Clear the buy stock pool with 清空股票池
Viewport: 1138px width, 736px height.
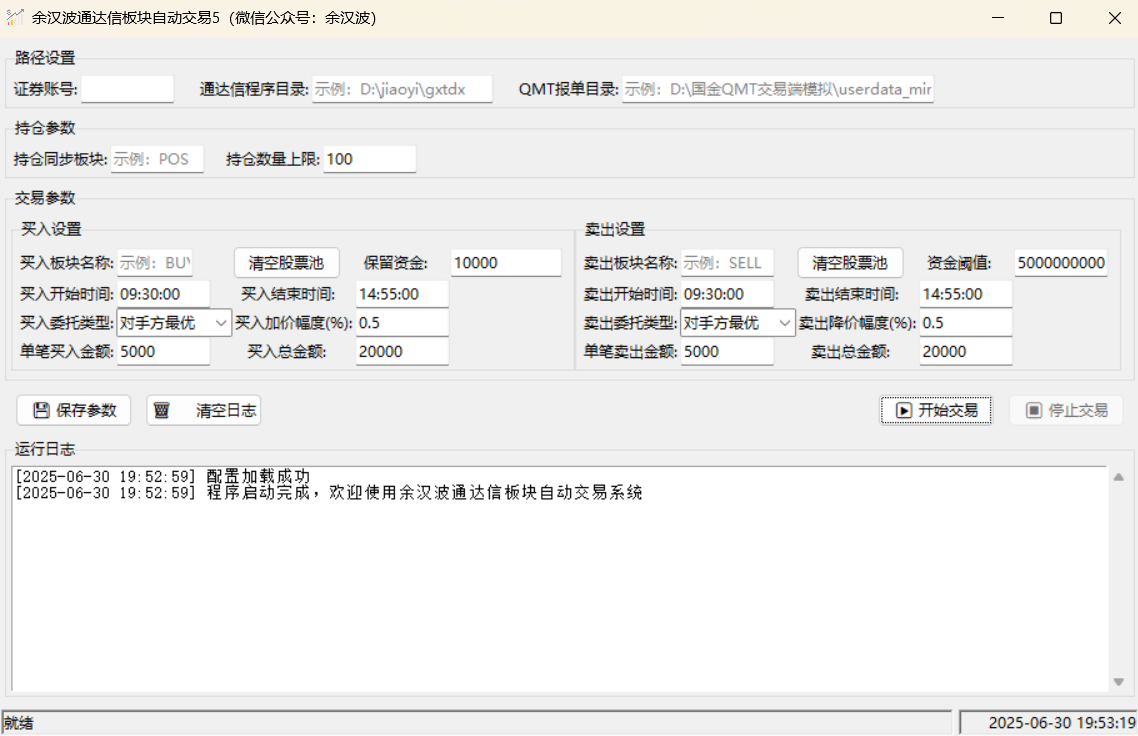[x=286, y=263]
